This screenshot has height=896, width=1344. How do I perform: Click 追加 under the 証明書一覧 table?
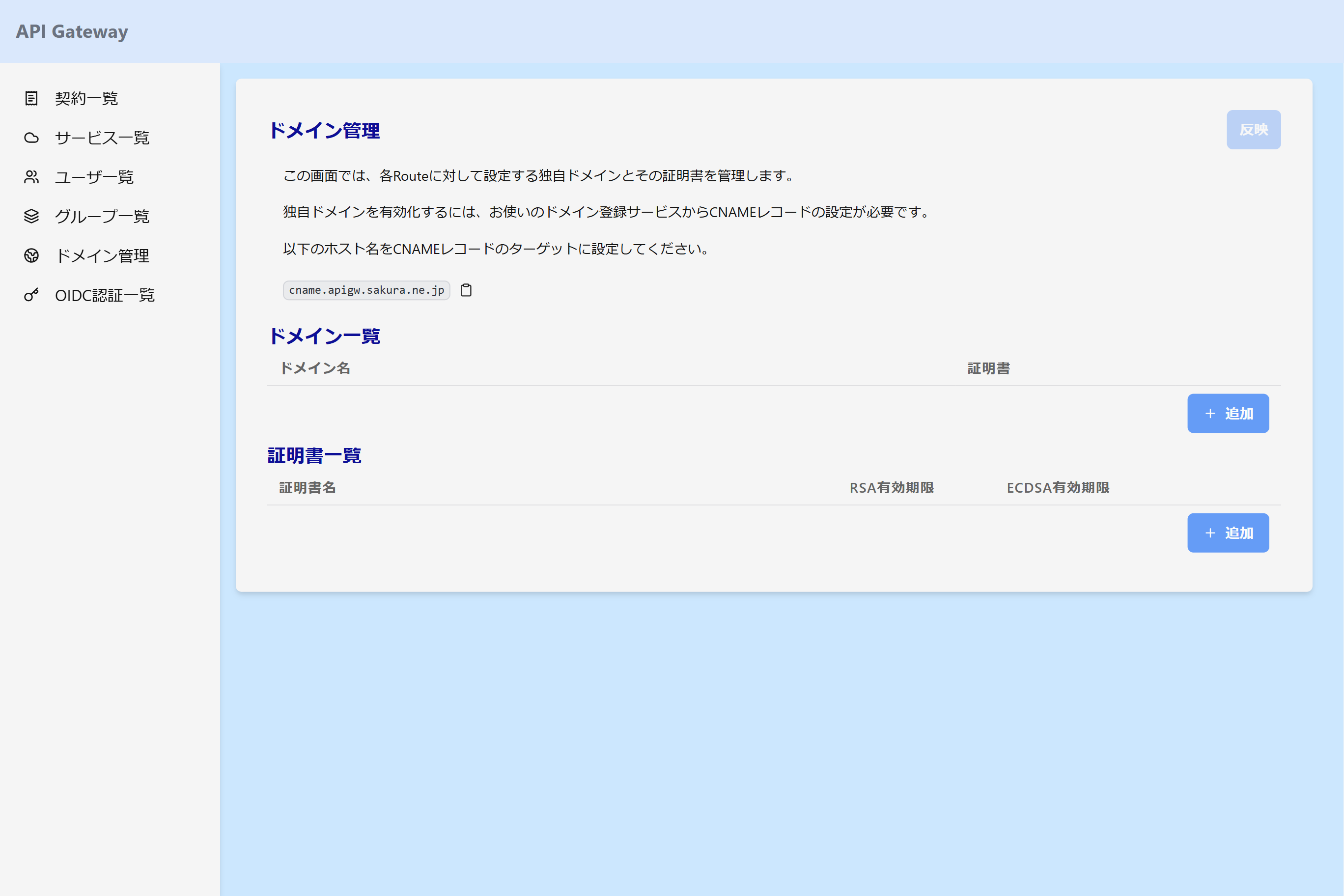pos(1228,532)
